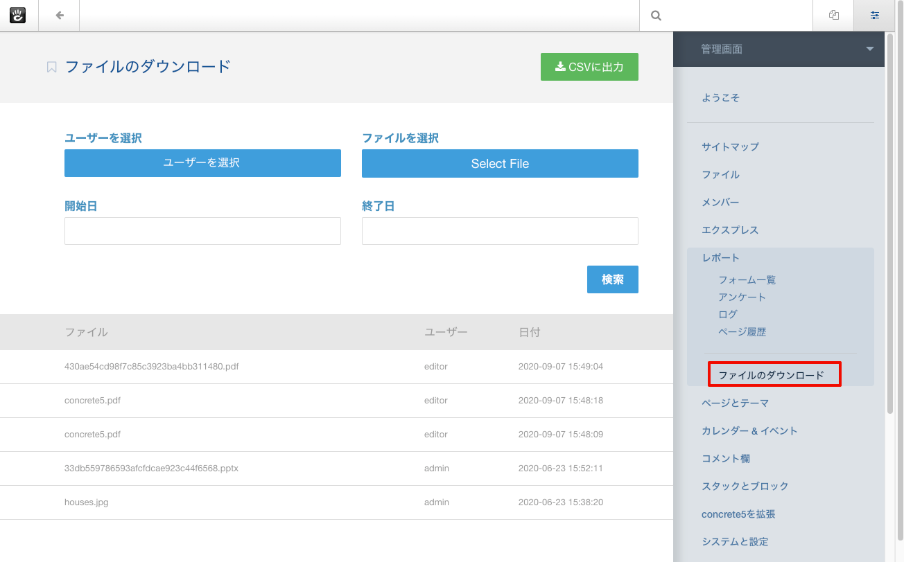Click the back arrow icon in toolbar

(x=60, y=15)
